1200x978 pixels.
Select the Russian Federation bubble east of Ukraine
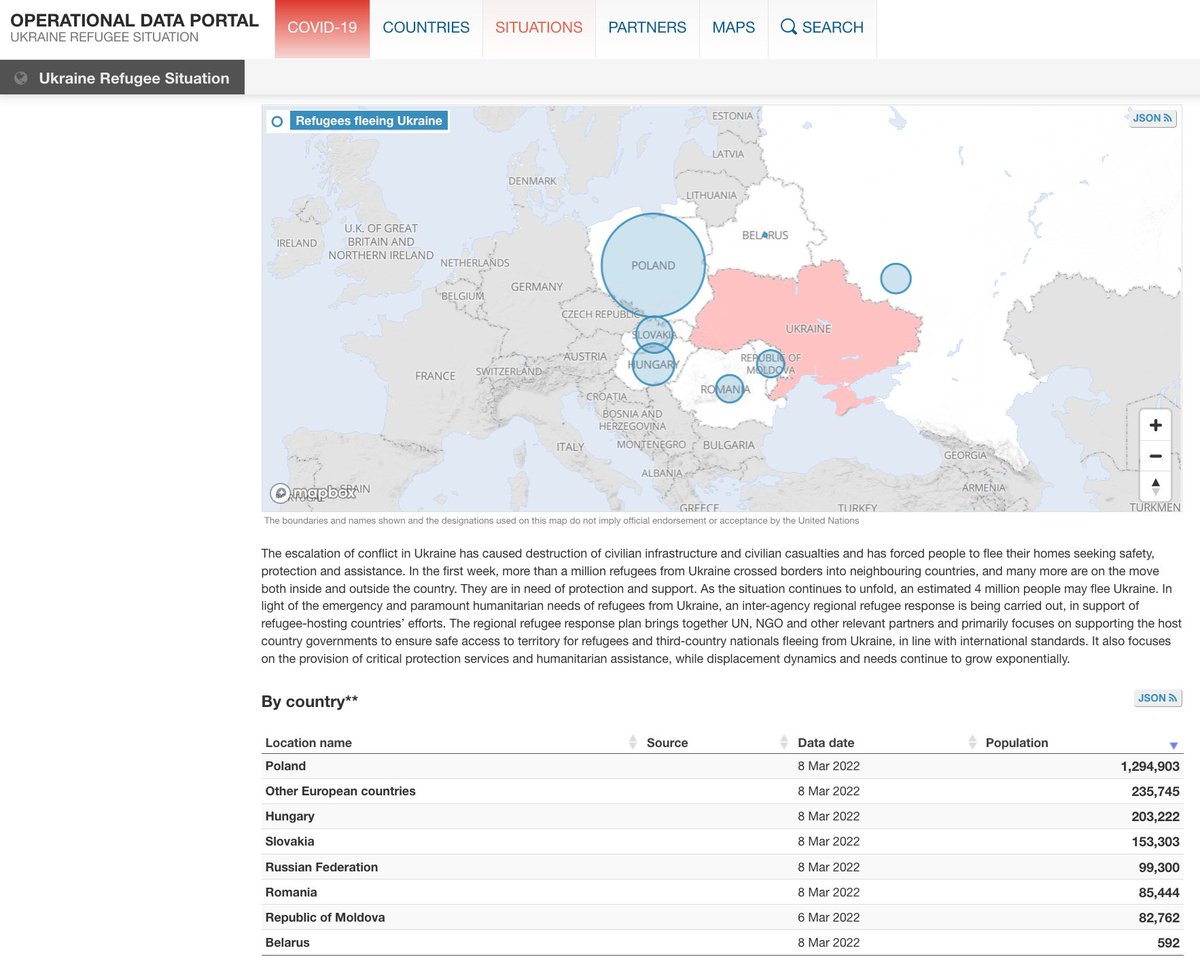tap(896, 278)
